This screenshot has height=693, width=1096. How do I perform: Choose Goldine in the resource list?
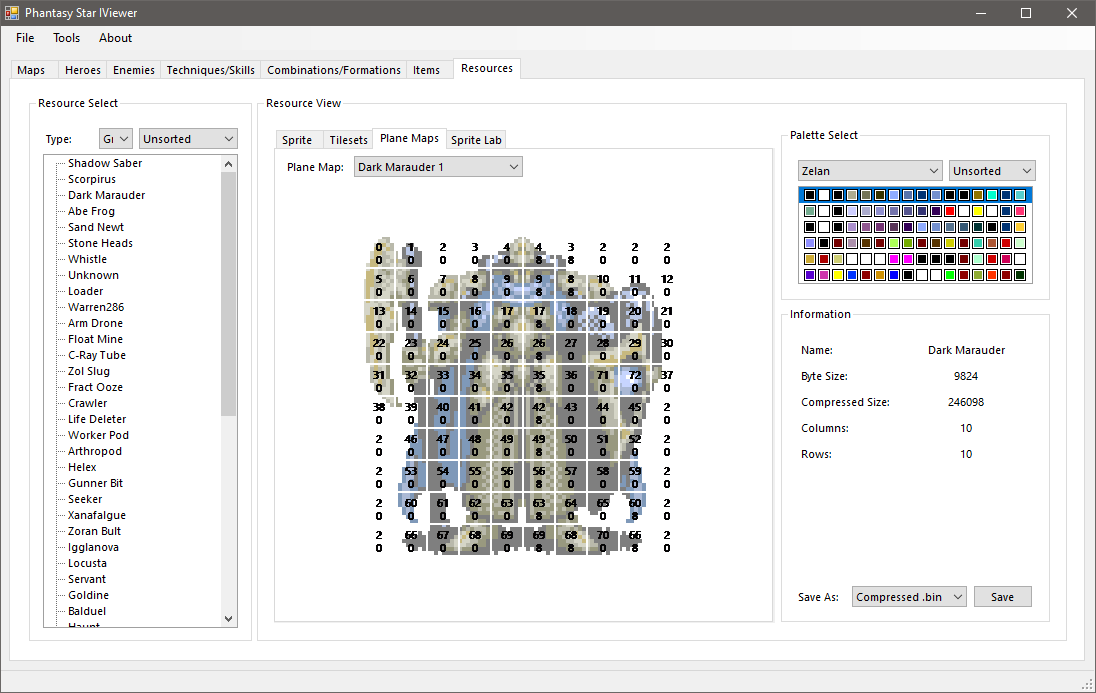pyautogui.click(x=88, y=595)
